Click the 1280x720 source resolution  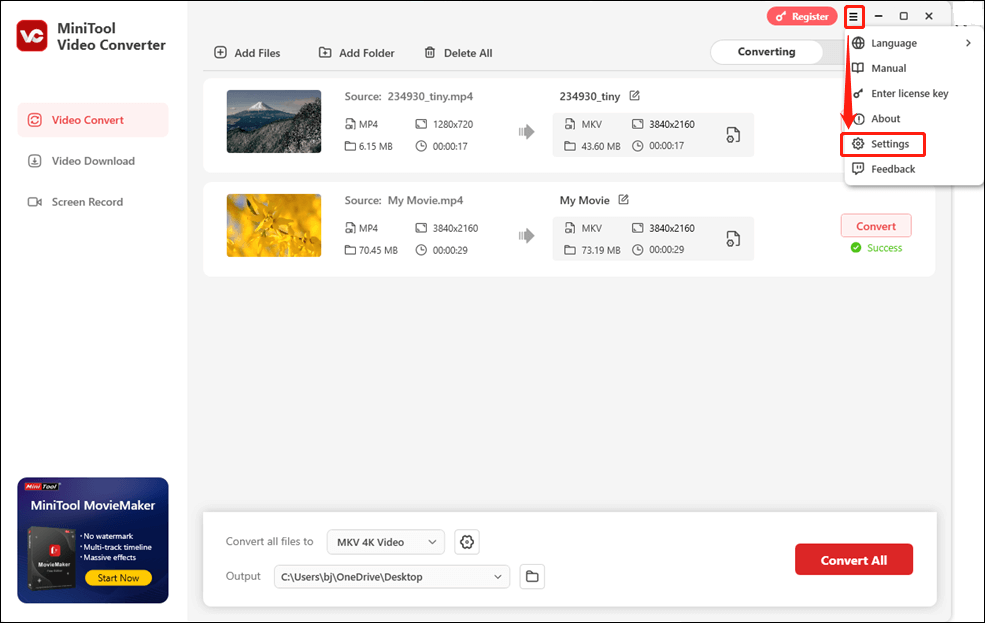[453, 124]
